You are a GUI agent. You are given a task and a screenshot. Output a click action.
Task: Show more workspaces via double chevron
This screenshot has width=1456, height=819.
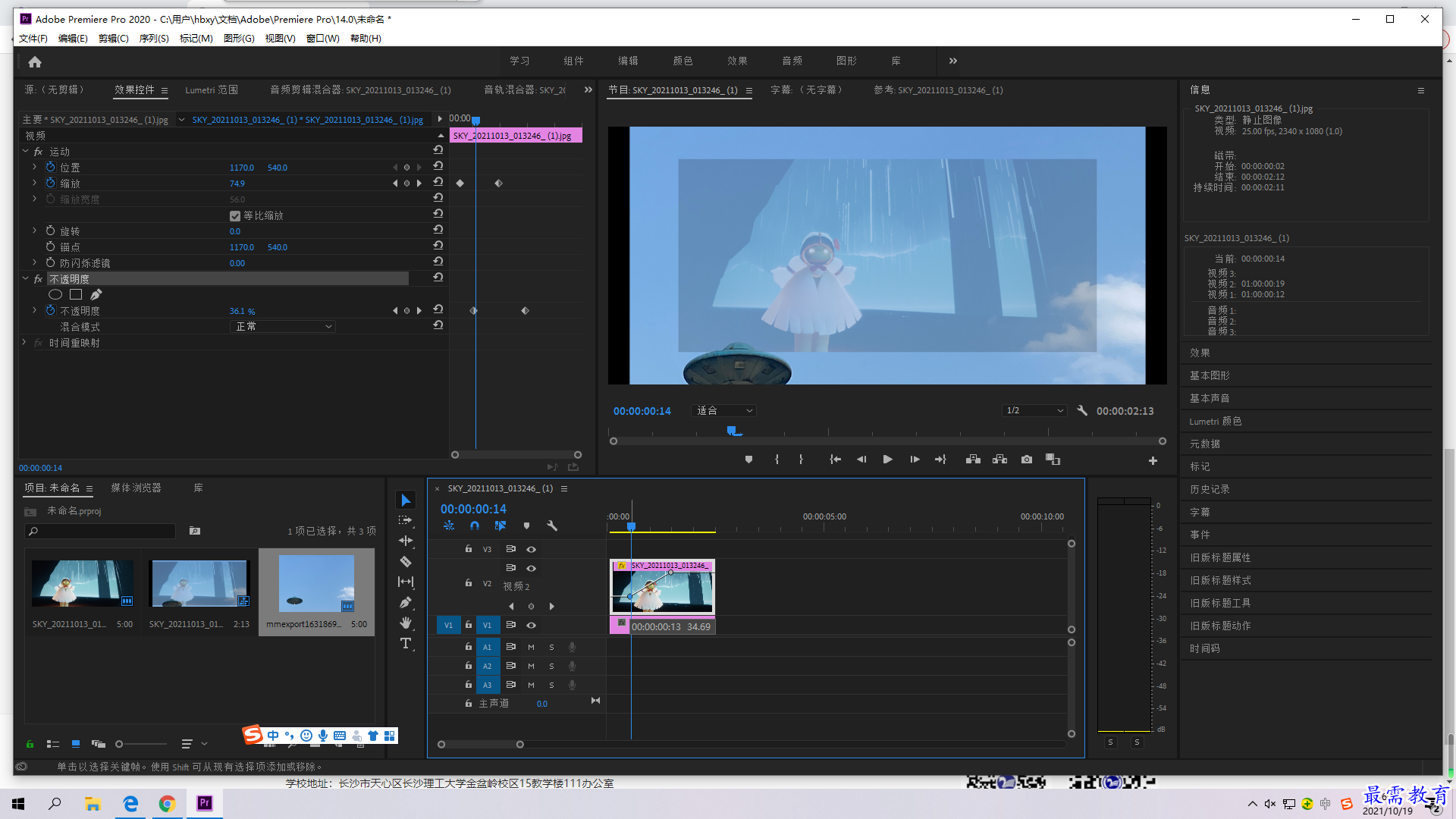coord(952,61)
